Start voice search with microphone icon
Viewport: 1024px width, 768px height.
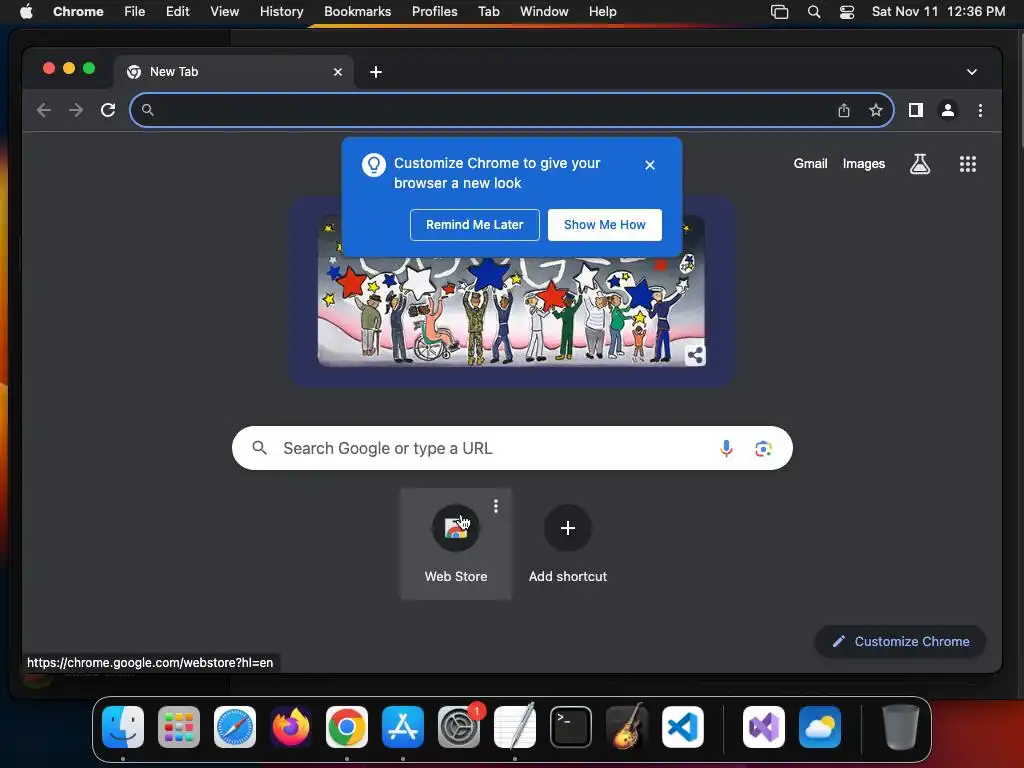(x=726, y=448)
